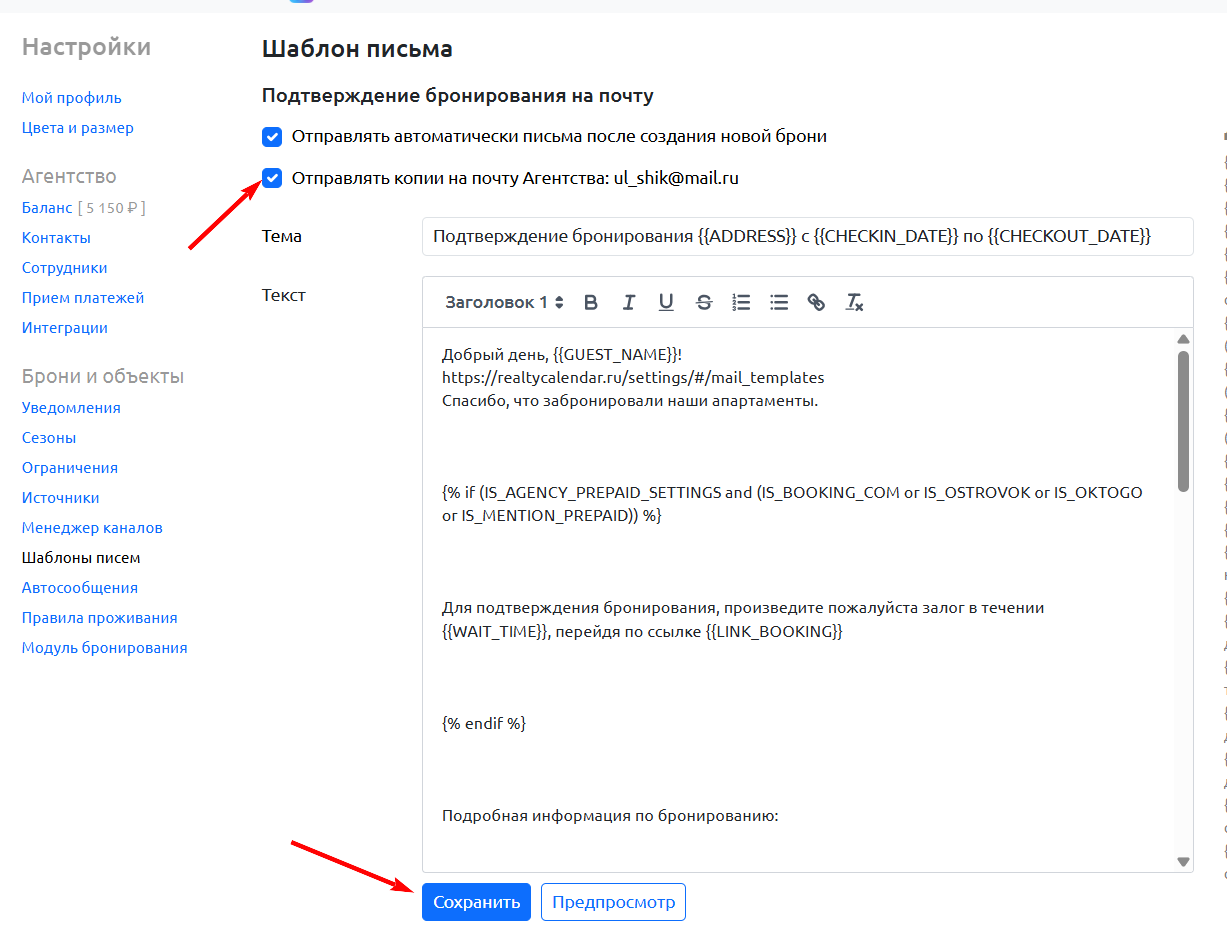
Task: Click 'Подробная информация по бронированию:' line
Action: coord(610,816)
